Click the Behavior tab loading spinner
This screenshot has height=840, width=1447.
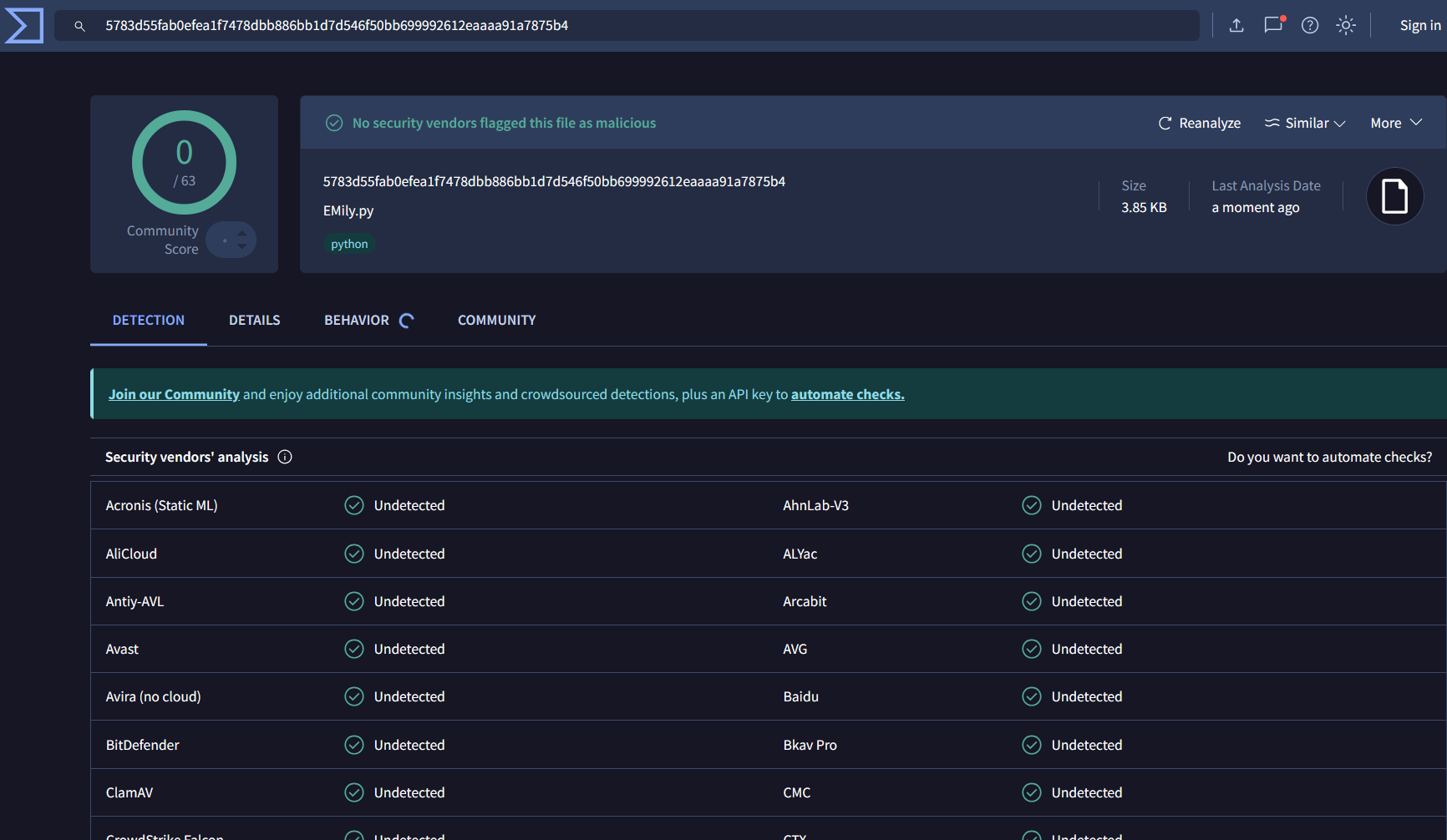(407, 321)
